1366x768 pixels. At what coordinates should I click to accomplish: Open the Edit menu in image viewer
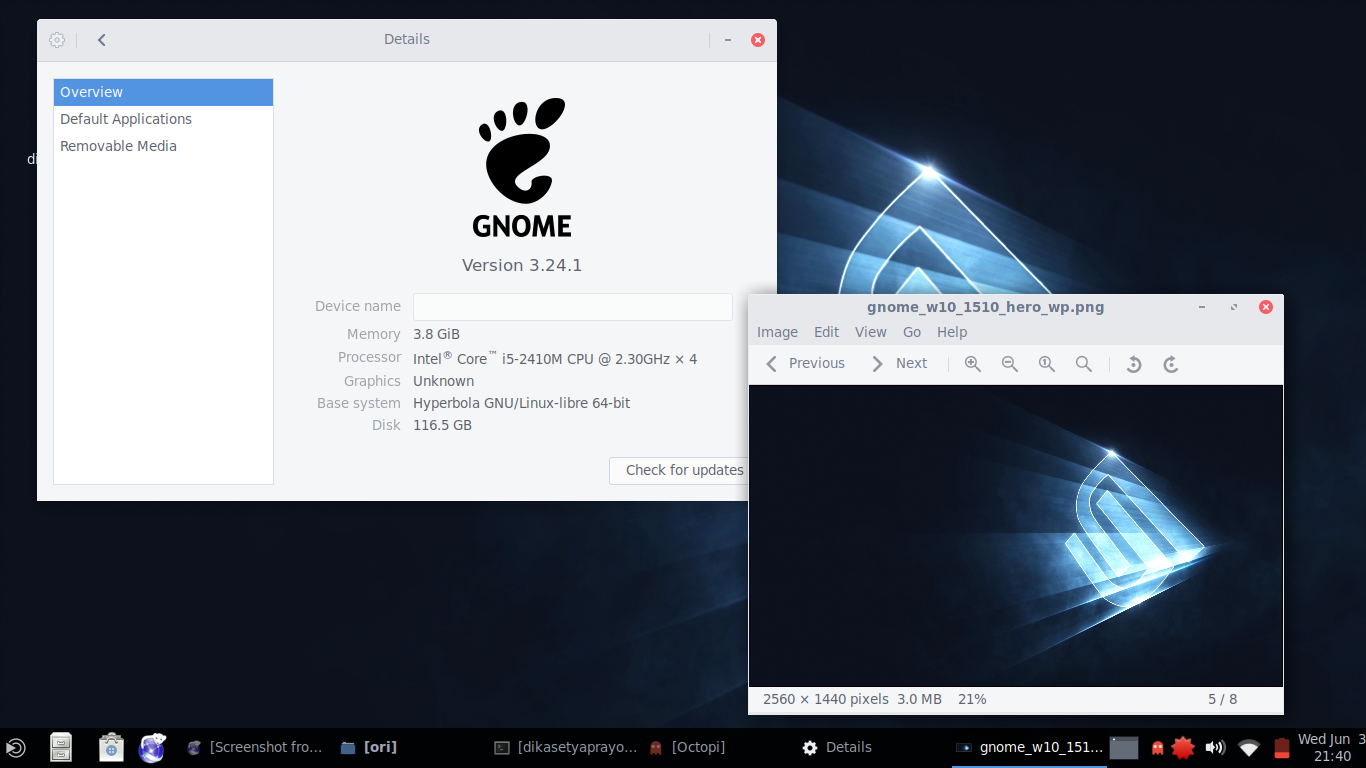(x=826, y=332)
